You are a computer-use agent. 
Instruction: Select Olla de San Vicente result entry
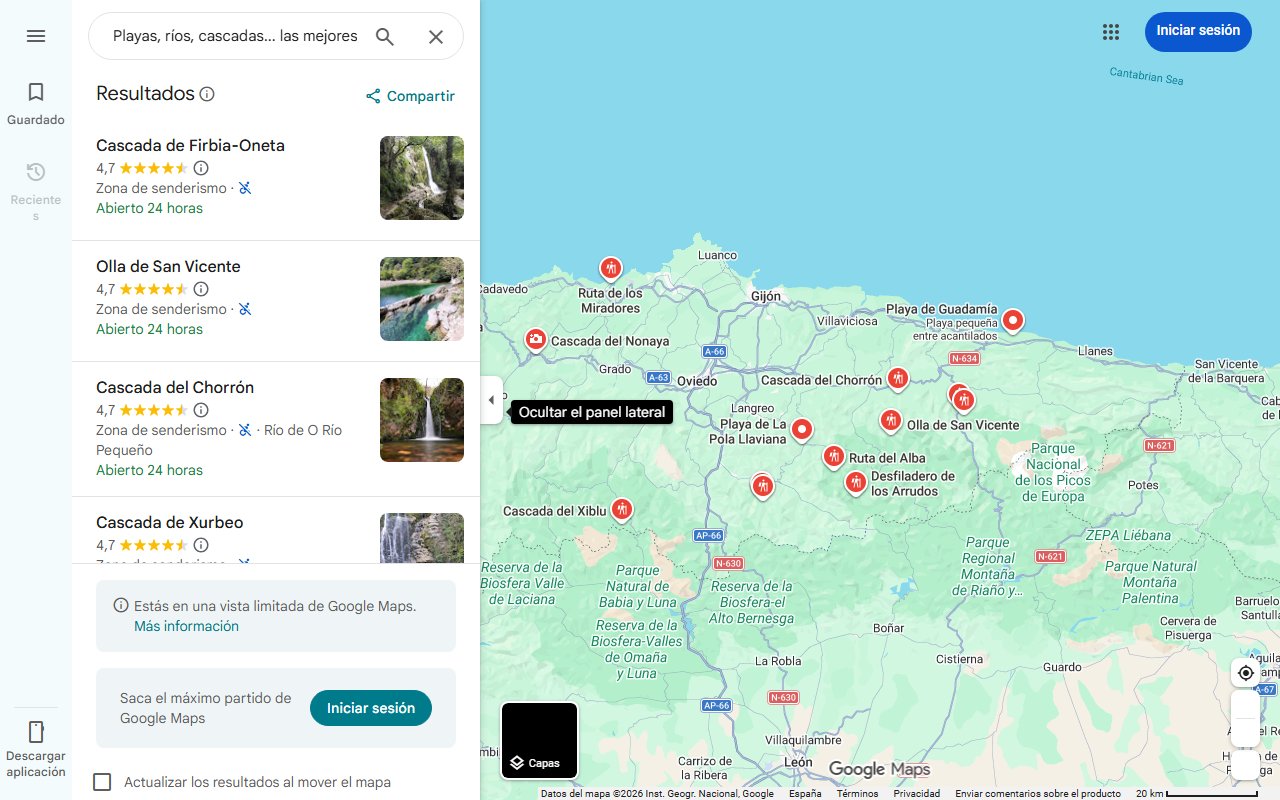pos(168,266)
